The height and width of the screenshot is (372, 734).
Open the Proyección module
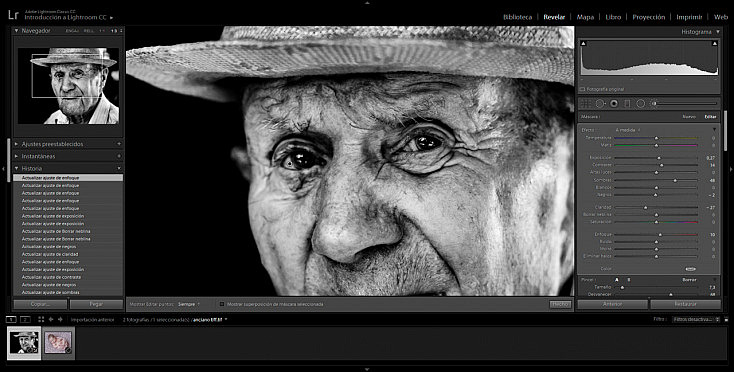tap(648, 17)
